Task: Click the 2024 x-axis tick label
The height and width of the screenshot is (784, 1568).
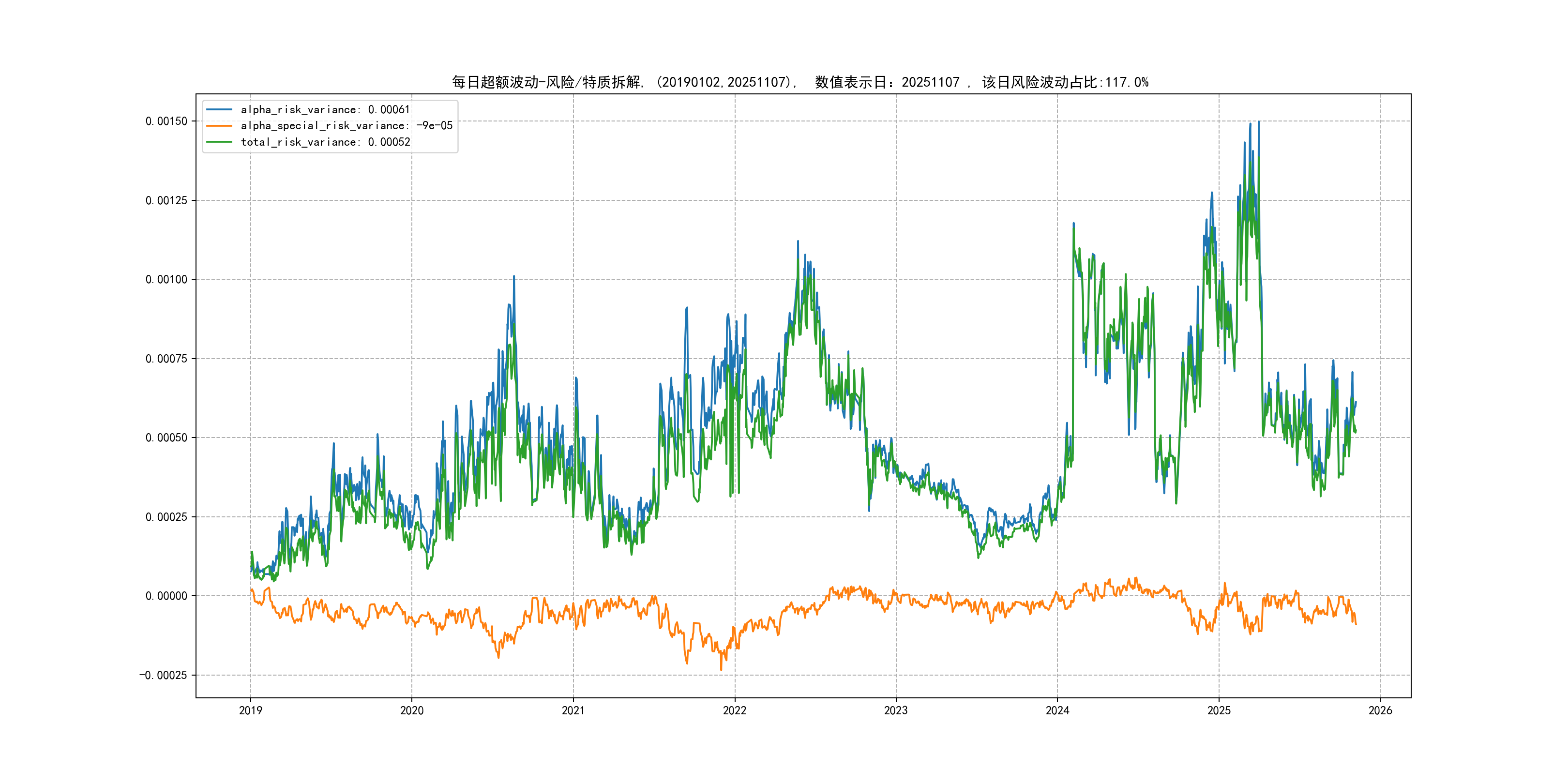Action: coord(1057,710)
